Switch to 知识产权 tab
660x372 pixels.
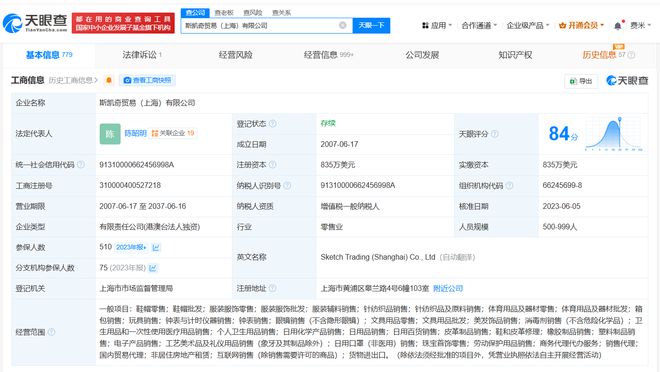[x=515, y=55]
